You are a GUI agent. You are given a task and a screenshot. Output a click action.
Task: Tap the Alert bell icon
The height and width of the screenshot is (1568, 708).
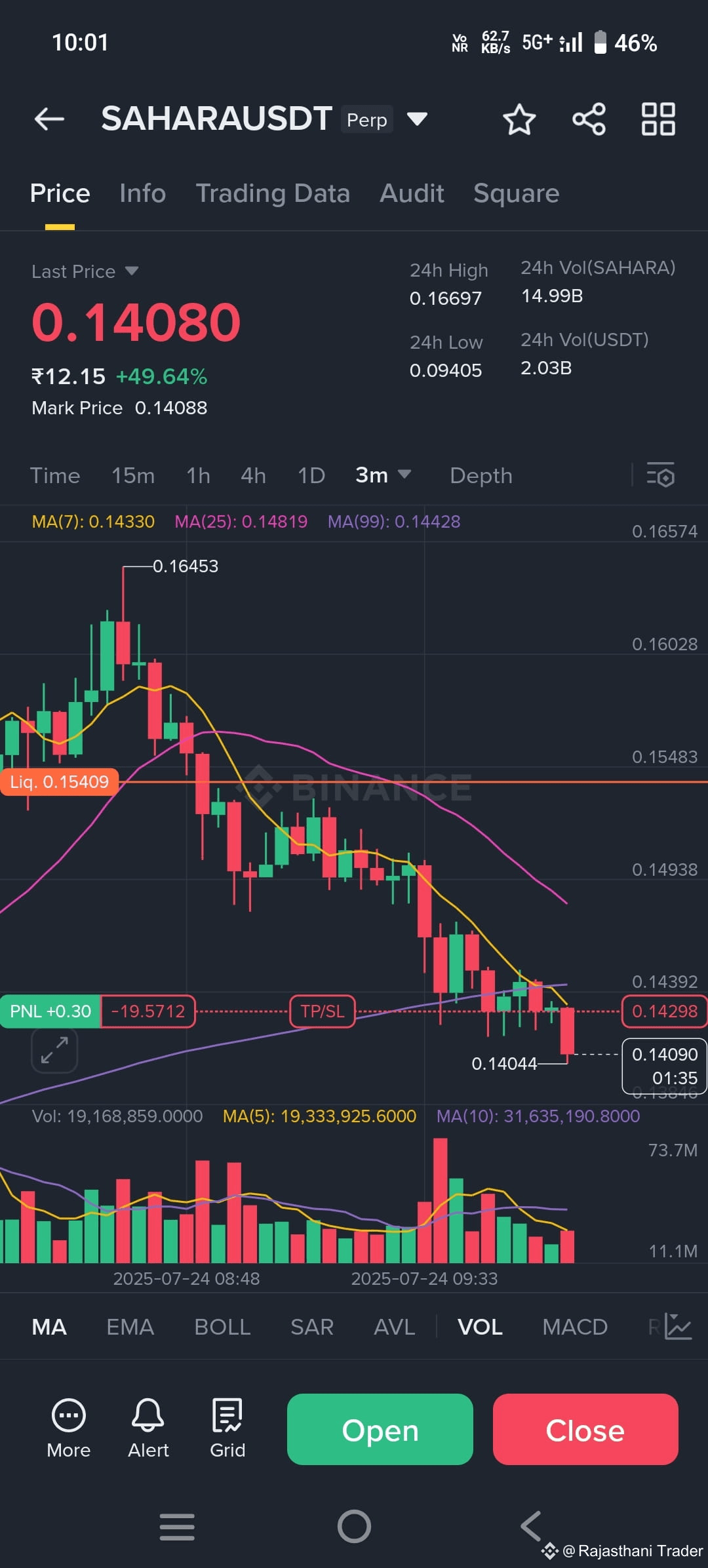pos(148,1428)
